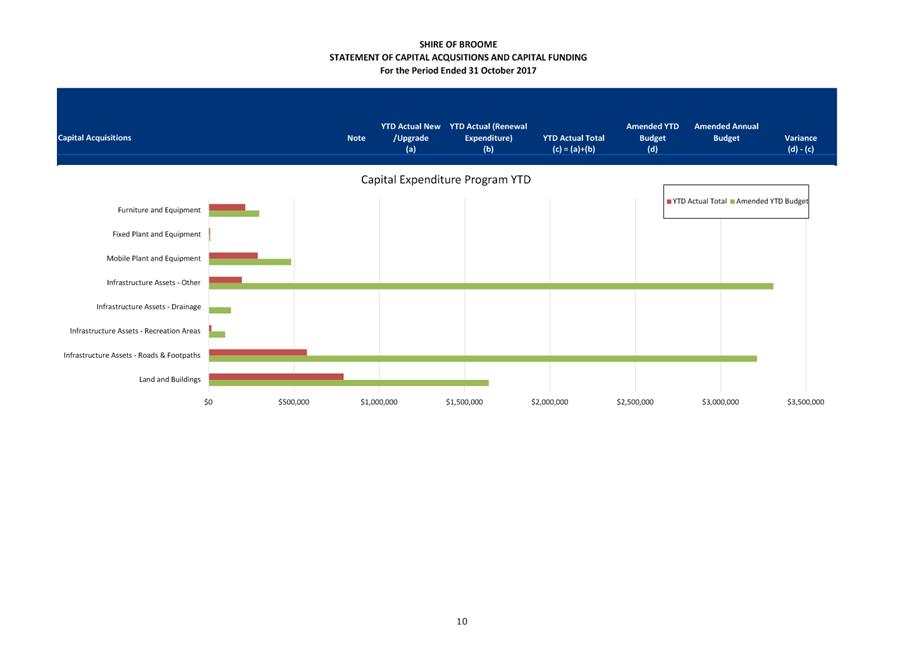Select red actual bar for Infrastructure Assets - Other

225,280
